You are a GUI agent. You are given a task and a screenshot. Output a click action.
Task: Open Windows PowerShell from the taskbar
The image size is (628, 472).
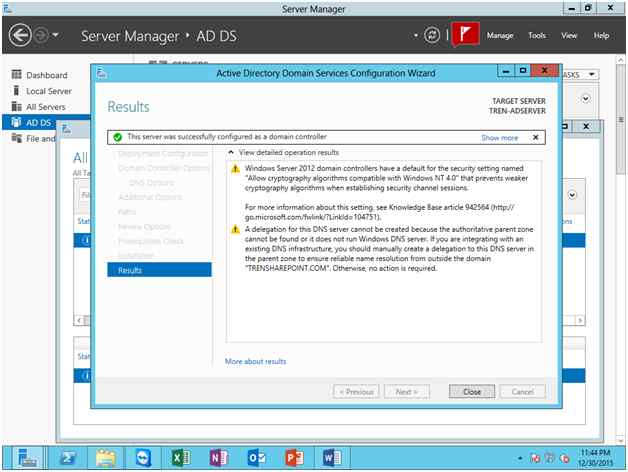point(68,458)
